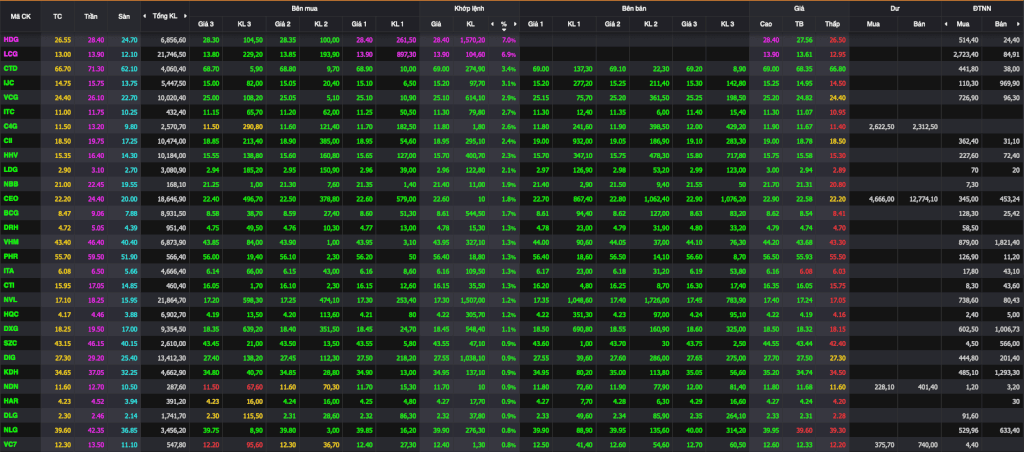Open LDG stock symbol
This screenshot has height=452, width=1024.
11,169
